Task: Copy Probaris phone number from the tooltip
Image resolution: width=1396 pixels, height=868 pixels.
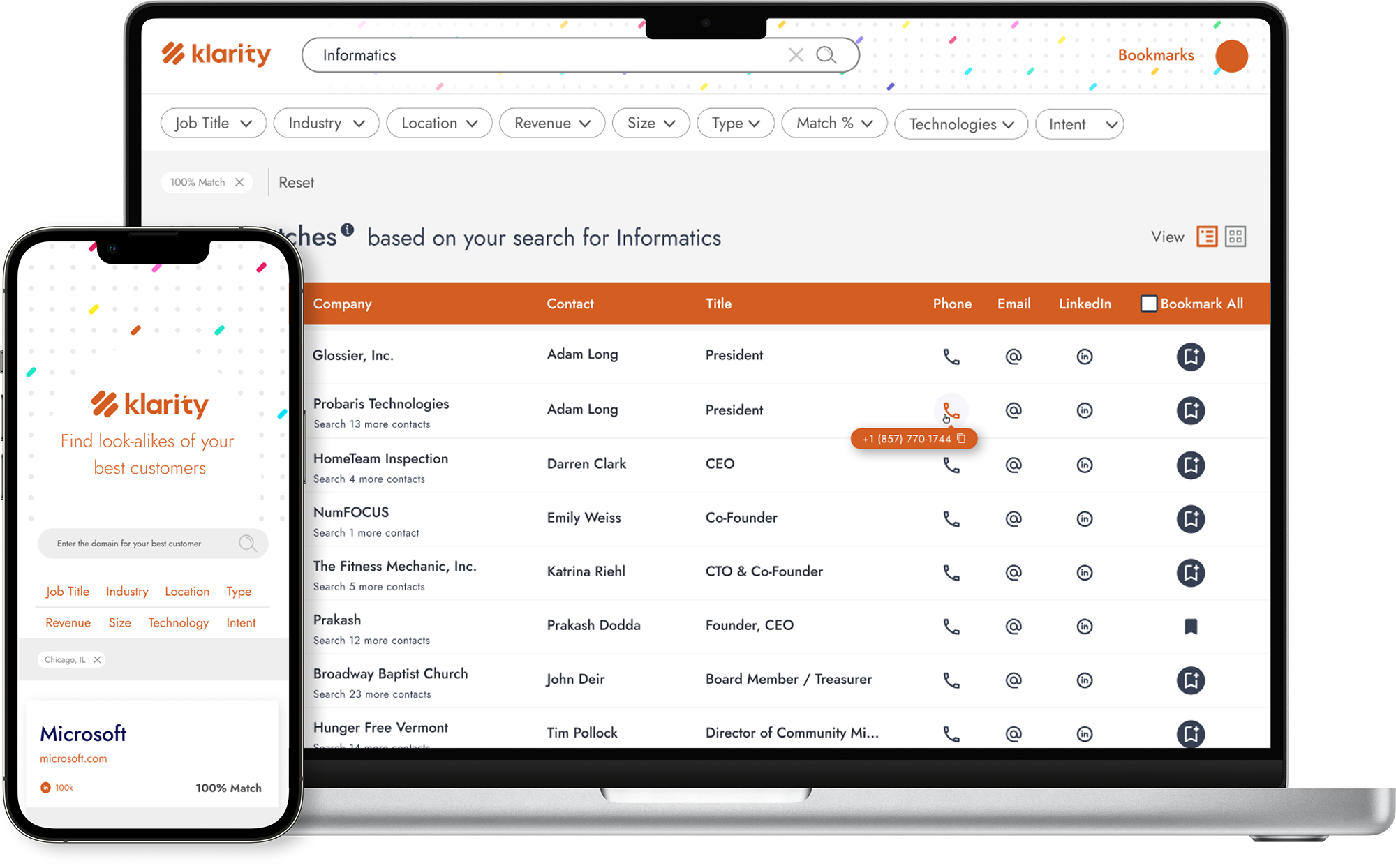Action: click(x=963, y=438)
